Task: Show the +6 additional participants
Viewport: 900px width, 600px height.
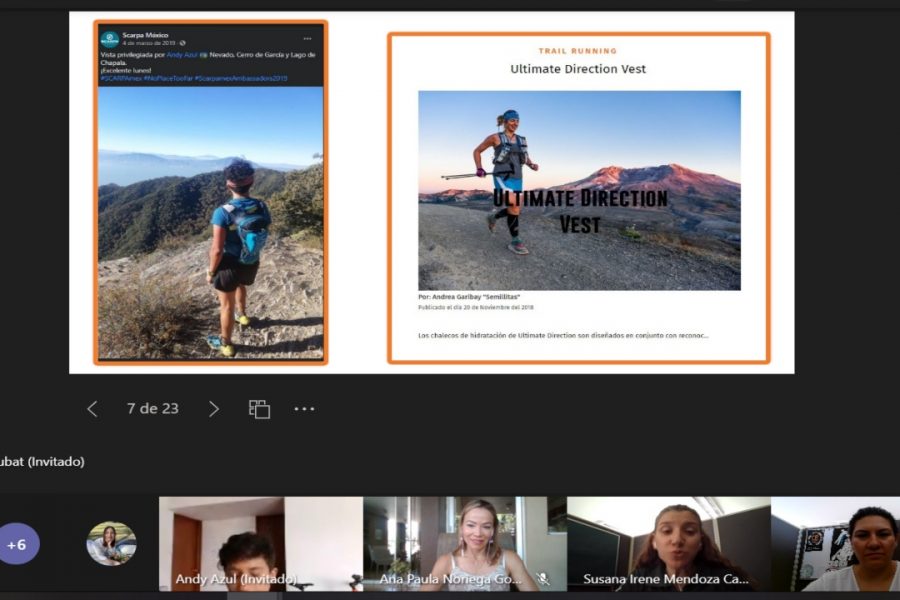Action: (x=17, y=544)
